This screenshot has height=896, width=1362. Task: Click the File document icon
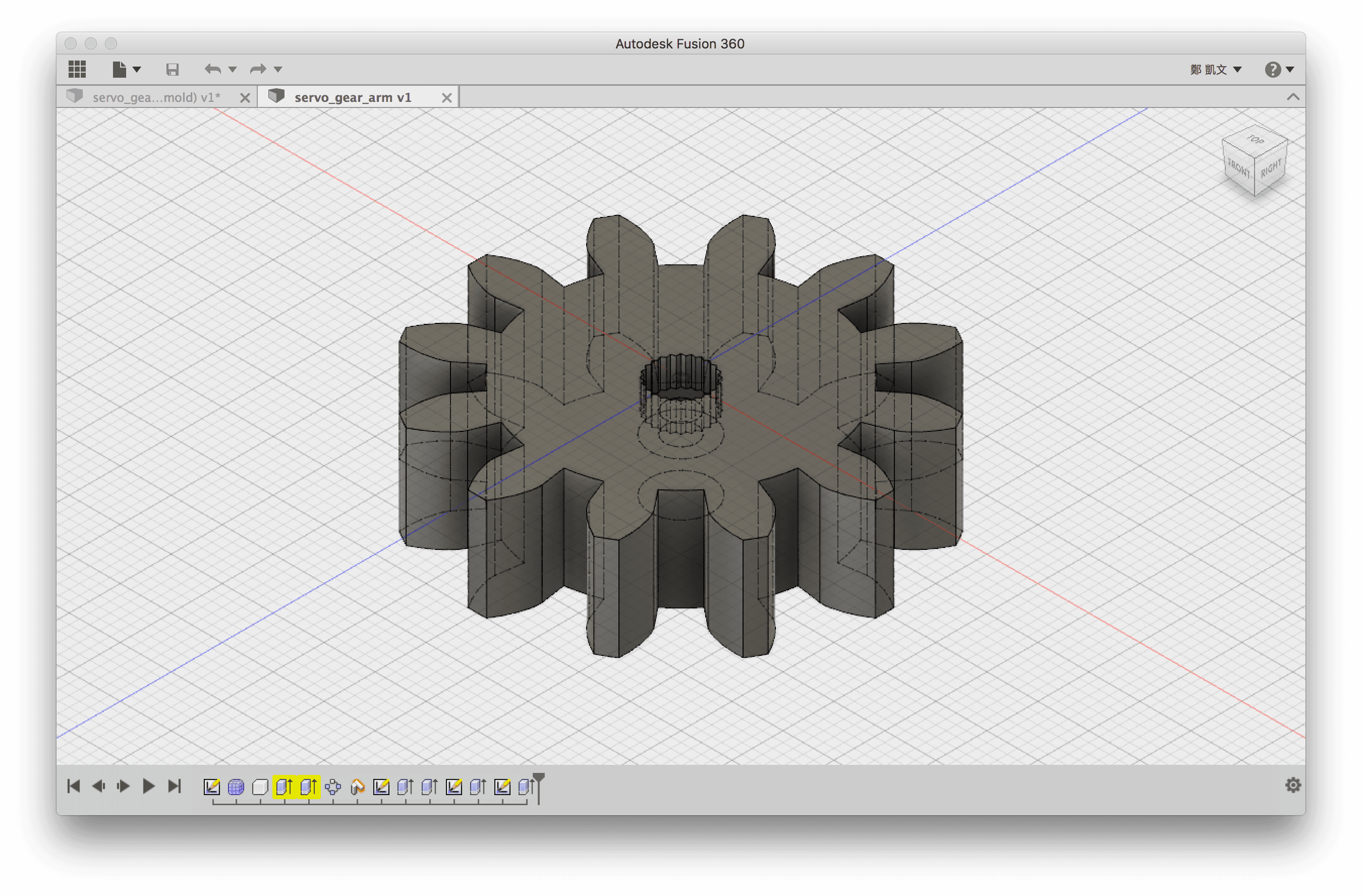(119, 69)
